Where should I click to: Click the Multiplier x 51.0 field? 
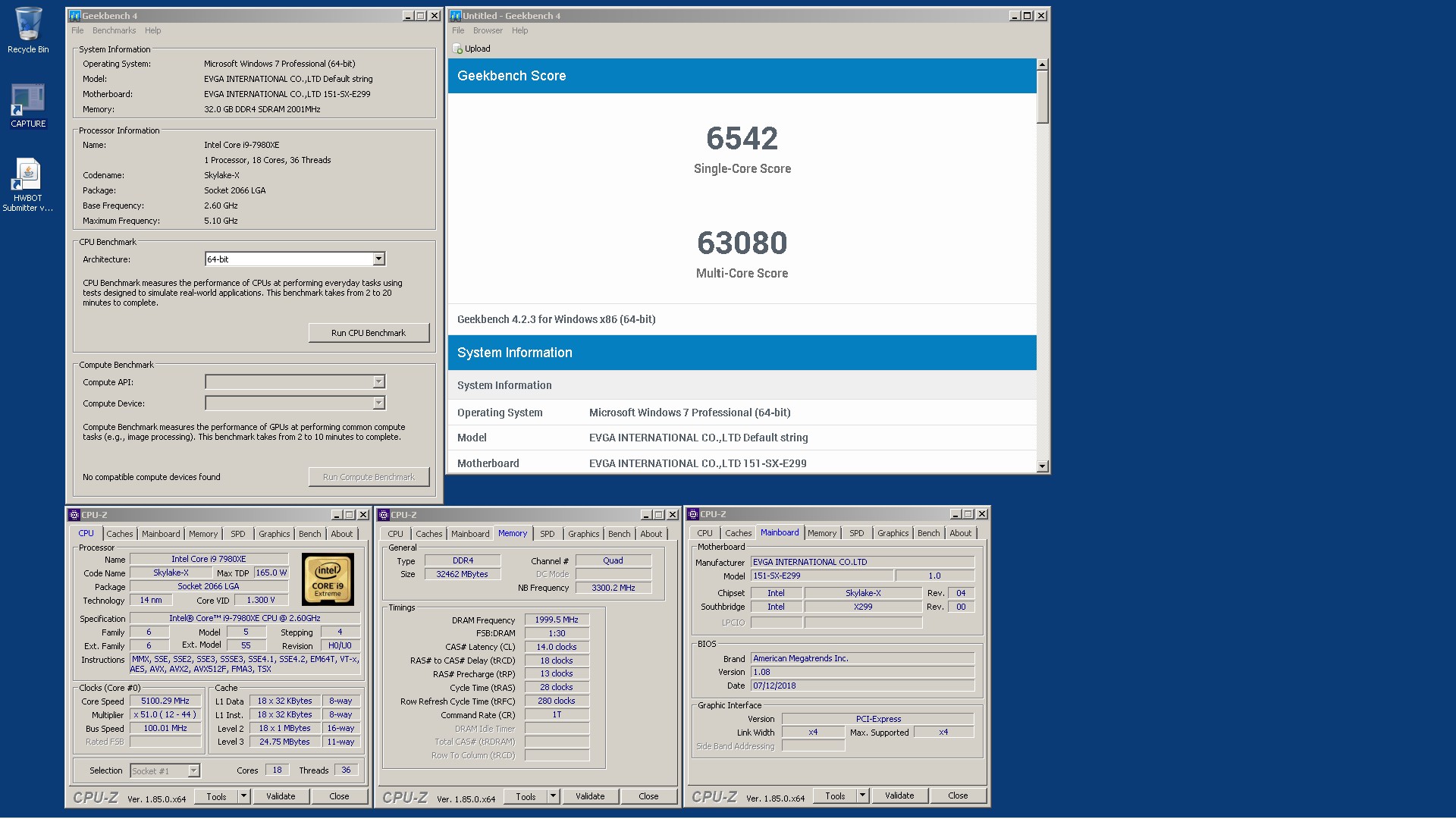click(x=165, y=714)
